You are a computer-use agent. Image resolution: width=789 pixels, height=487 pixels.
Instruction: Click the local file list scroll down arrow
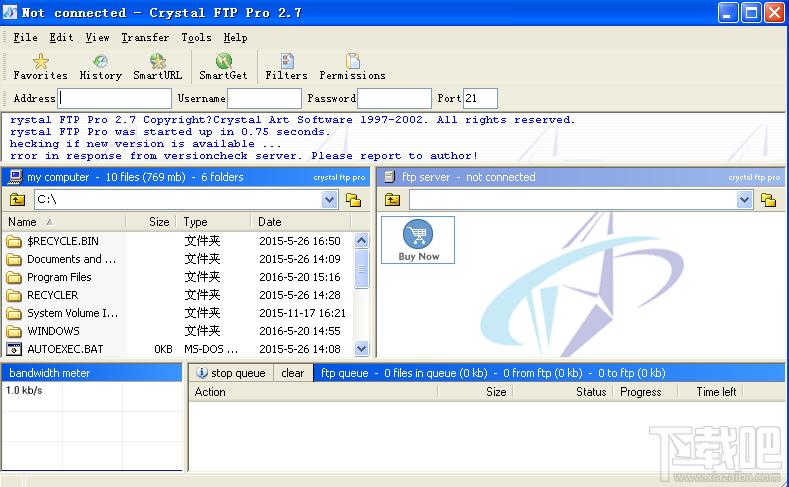[361, 348]
